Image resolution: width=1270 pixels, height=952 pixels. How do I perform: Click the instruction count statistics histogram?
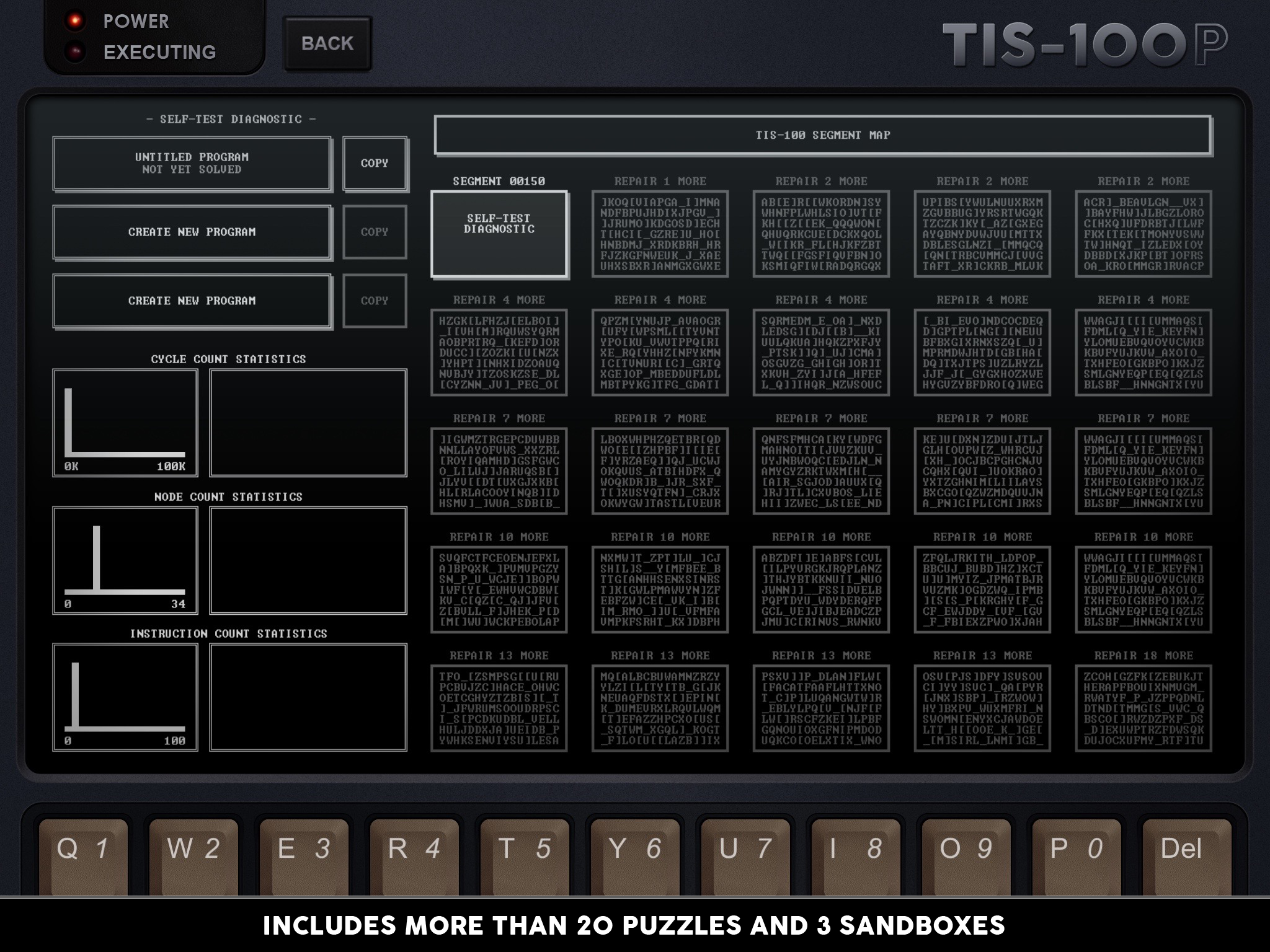[x=125, y=697]
